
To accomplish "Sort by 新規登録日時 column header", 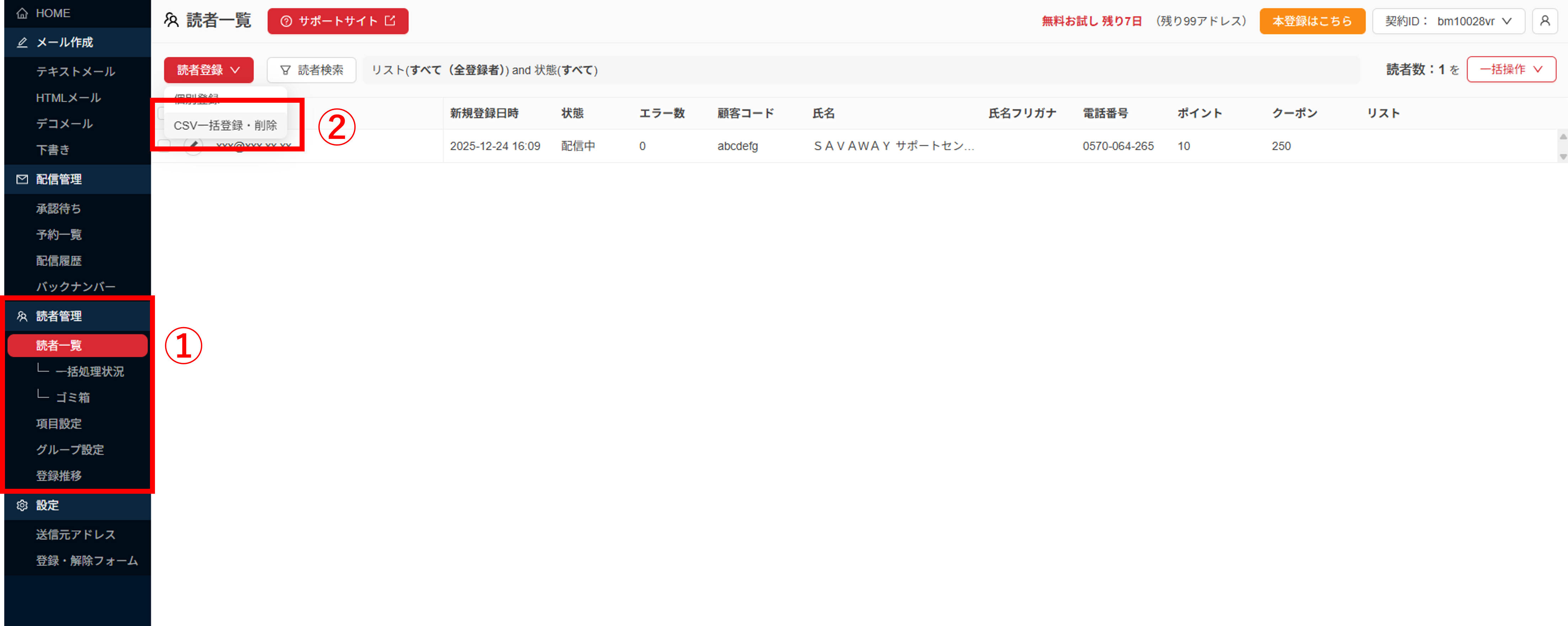I will click(x=484, y=113).
